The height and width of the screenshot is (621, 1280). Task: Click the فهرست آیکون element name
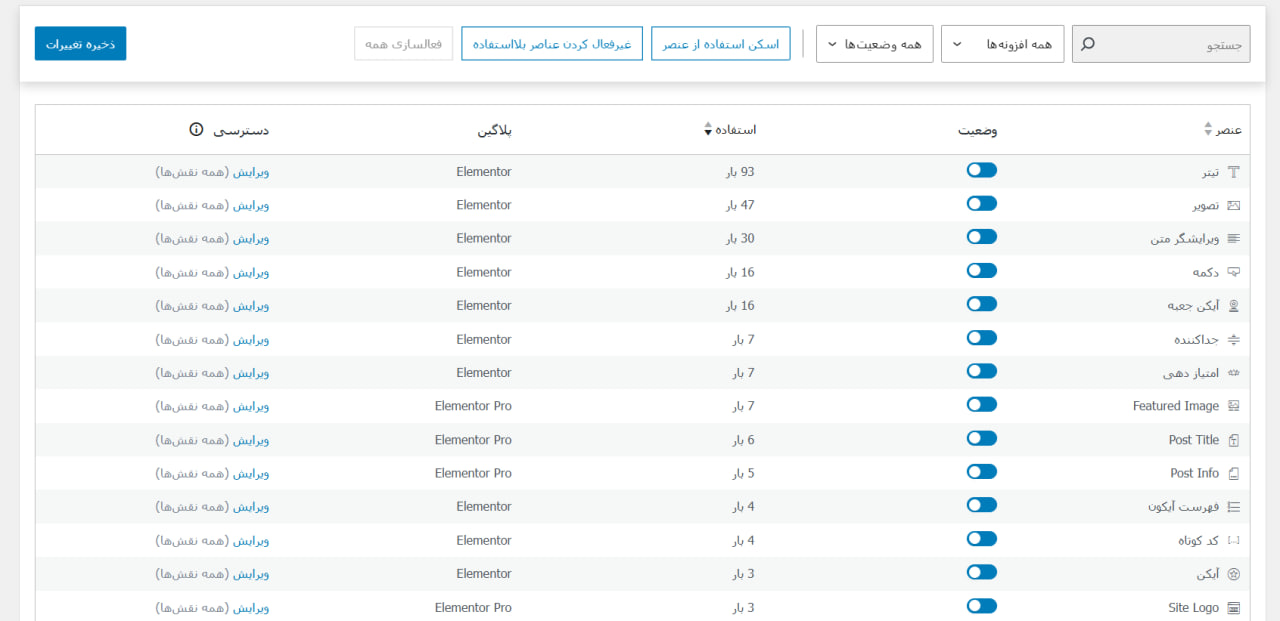pyautogui.click(x=1184, y=507)
